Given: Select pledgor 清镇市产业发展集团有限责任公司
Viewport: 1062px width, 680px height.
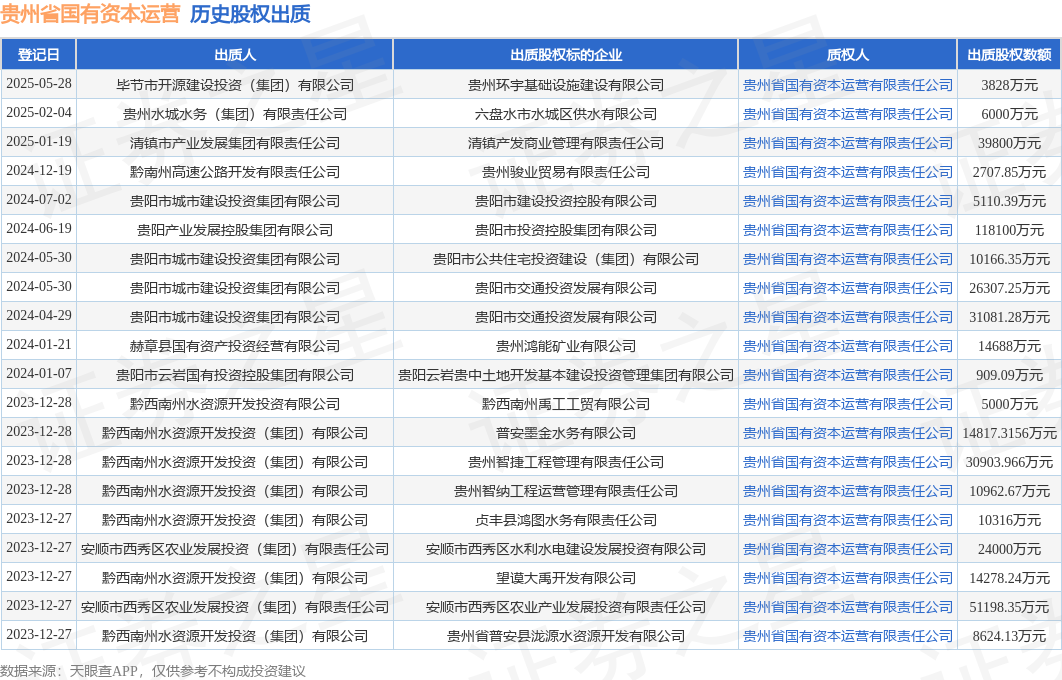Looking at the screenshot, I should pyautogui.click(x=235, y=143).
